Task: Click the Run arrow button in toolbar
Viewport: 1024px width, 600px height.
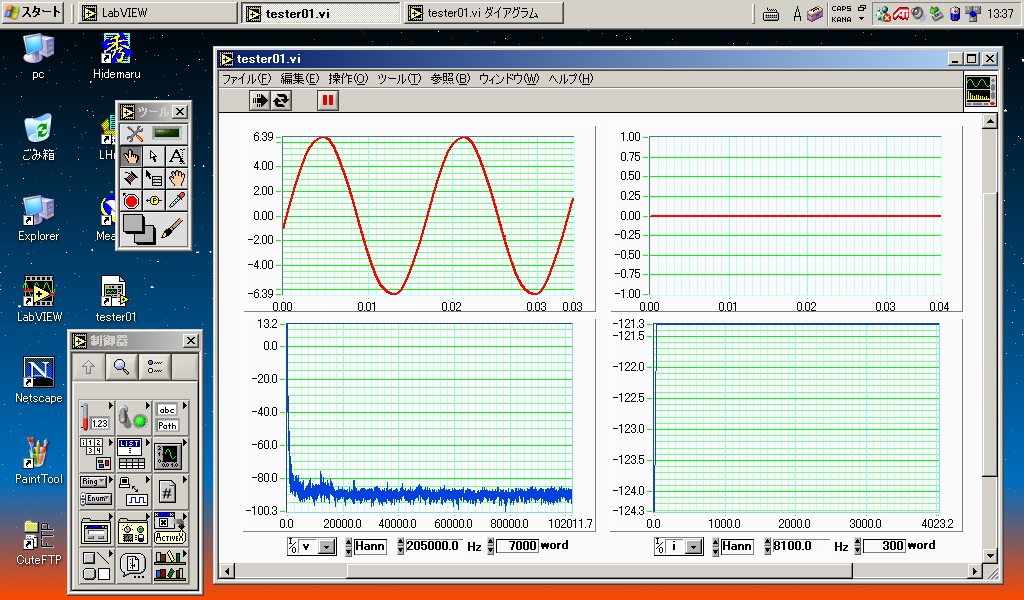Action: pos(260,100)
